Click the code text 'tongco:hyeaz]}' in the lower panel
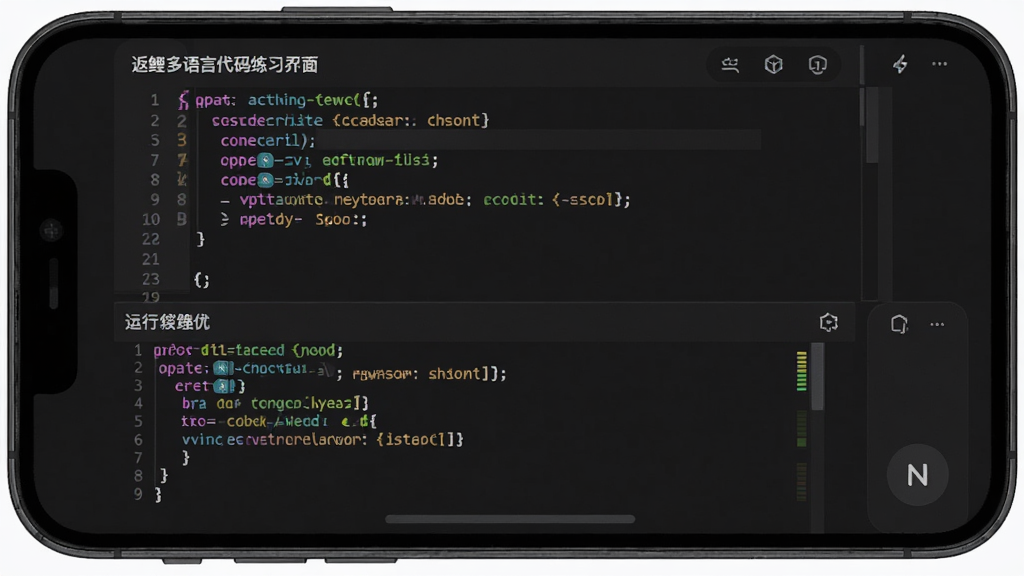This screenshot has width=1024, height=576. click(310, 403)
